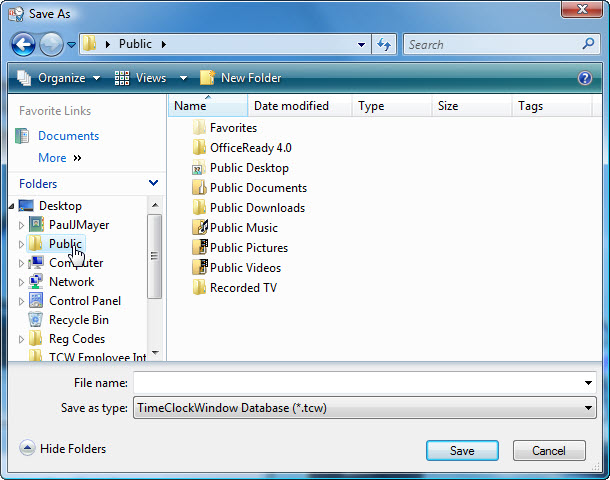Open the Organize menu
Screen dimensions: 610x480
[60, 78]
